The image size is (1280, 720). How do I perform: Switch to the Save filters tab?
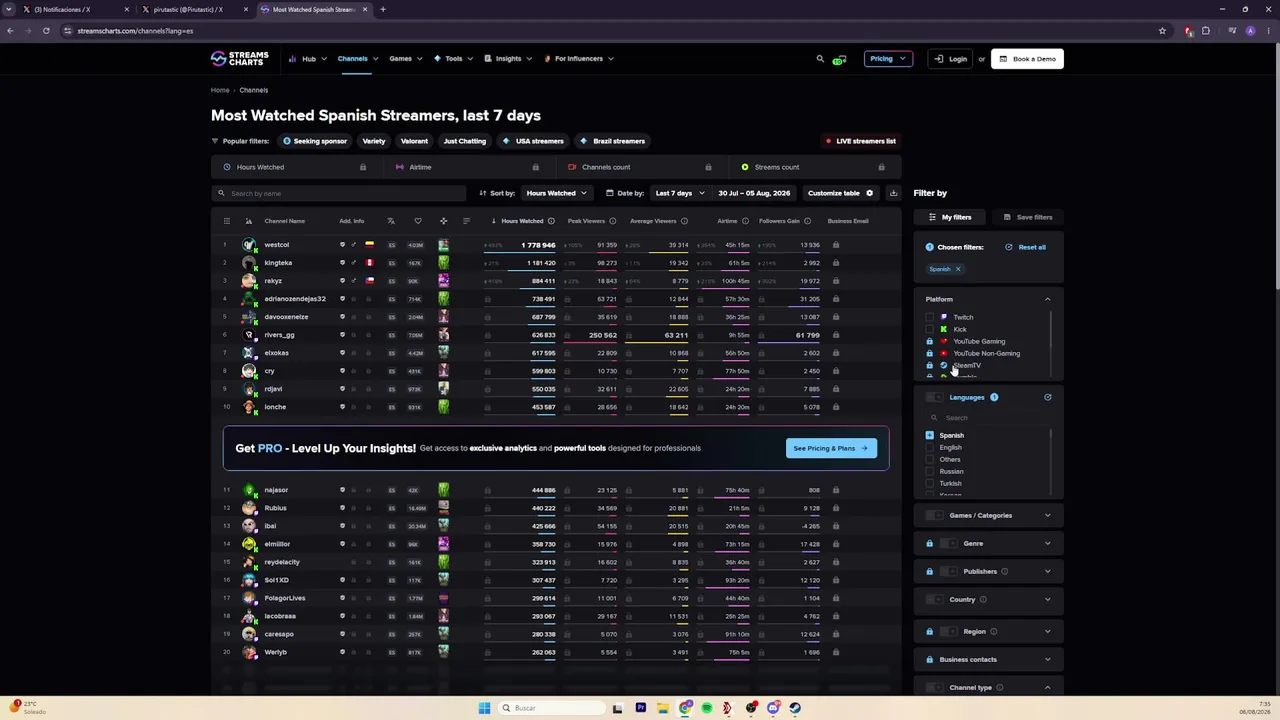coord(1028,217)
